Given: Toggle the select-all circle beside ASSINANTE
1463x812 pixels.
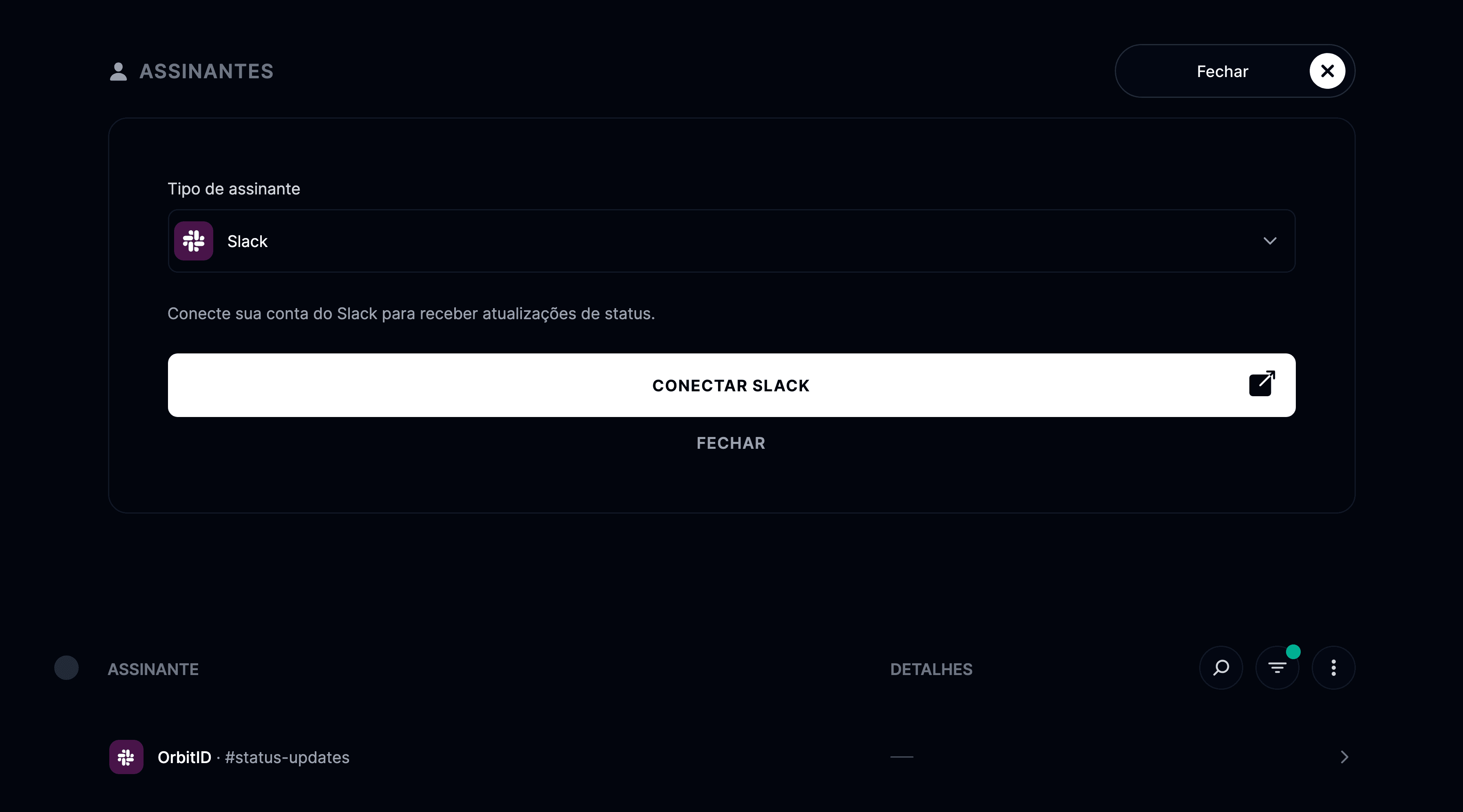Looking at the screenshot, I should [x=66, y=668].
